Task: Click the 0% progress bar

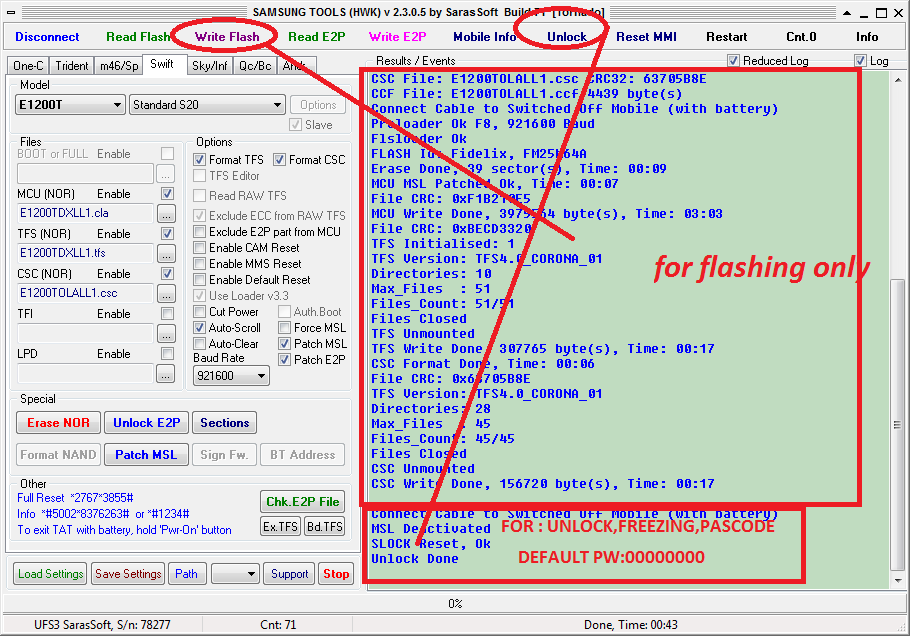Action: coord(455,604)
